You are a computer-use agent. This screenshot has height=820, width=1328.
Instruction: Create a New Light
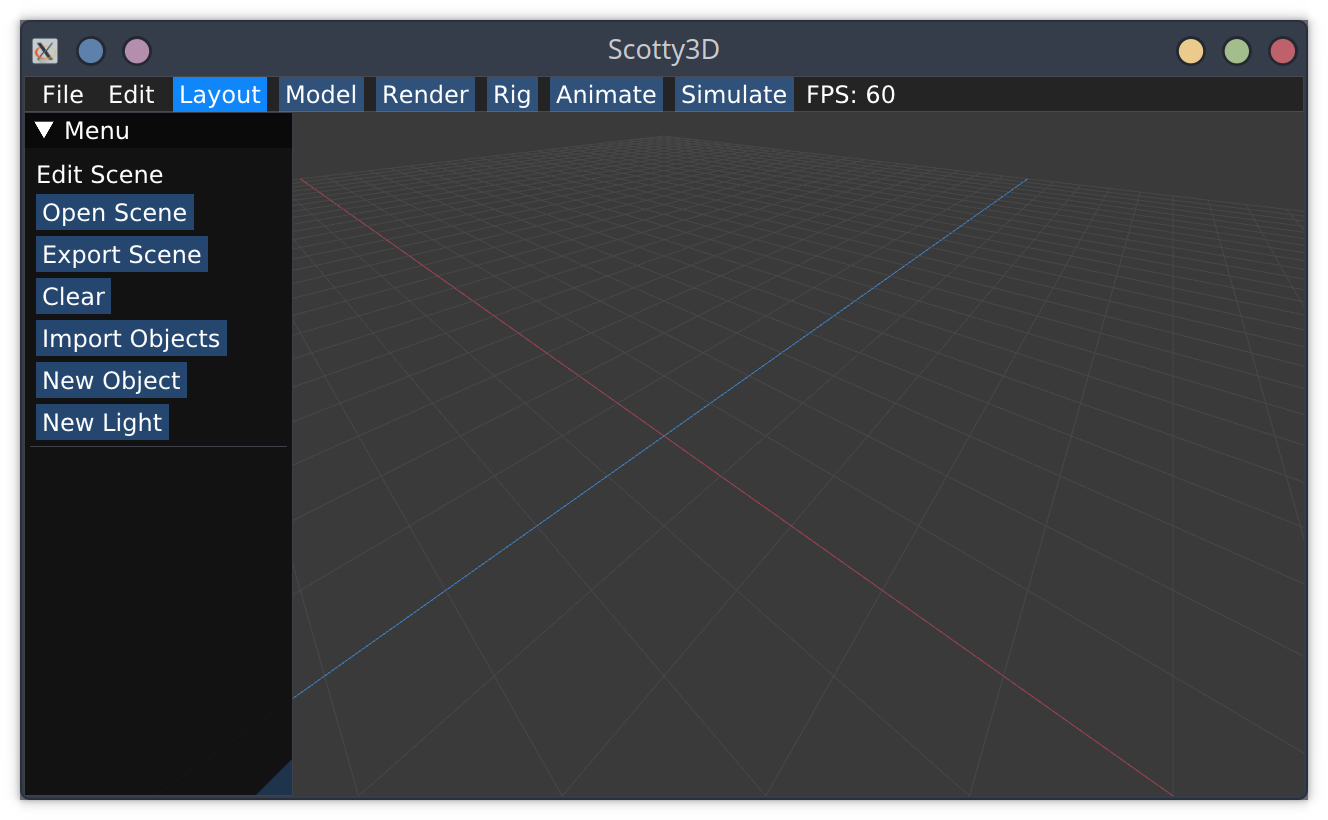tap(102, 423)
